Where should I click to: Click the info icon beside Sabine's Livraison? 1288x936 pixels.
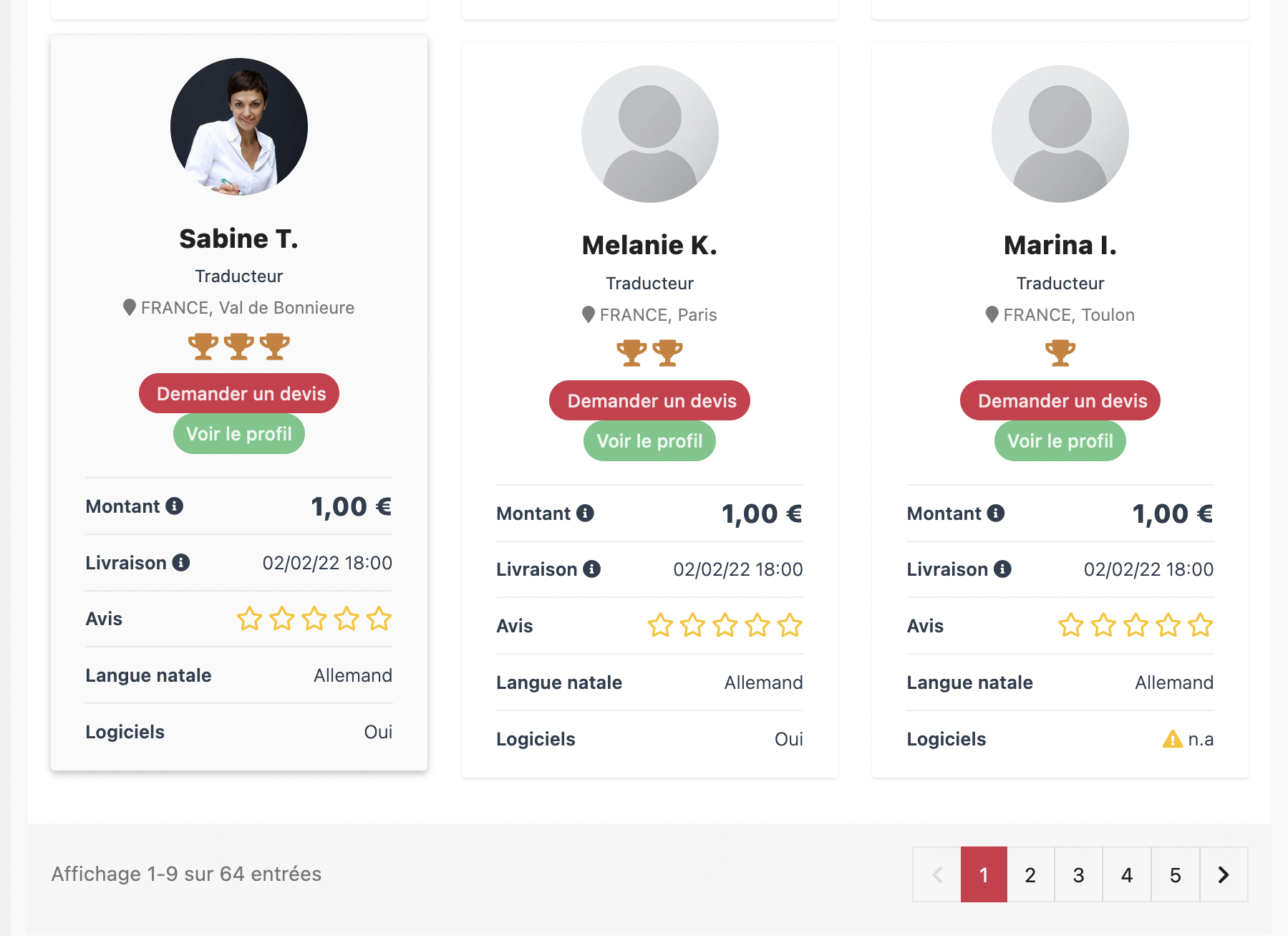coord(181,563)
